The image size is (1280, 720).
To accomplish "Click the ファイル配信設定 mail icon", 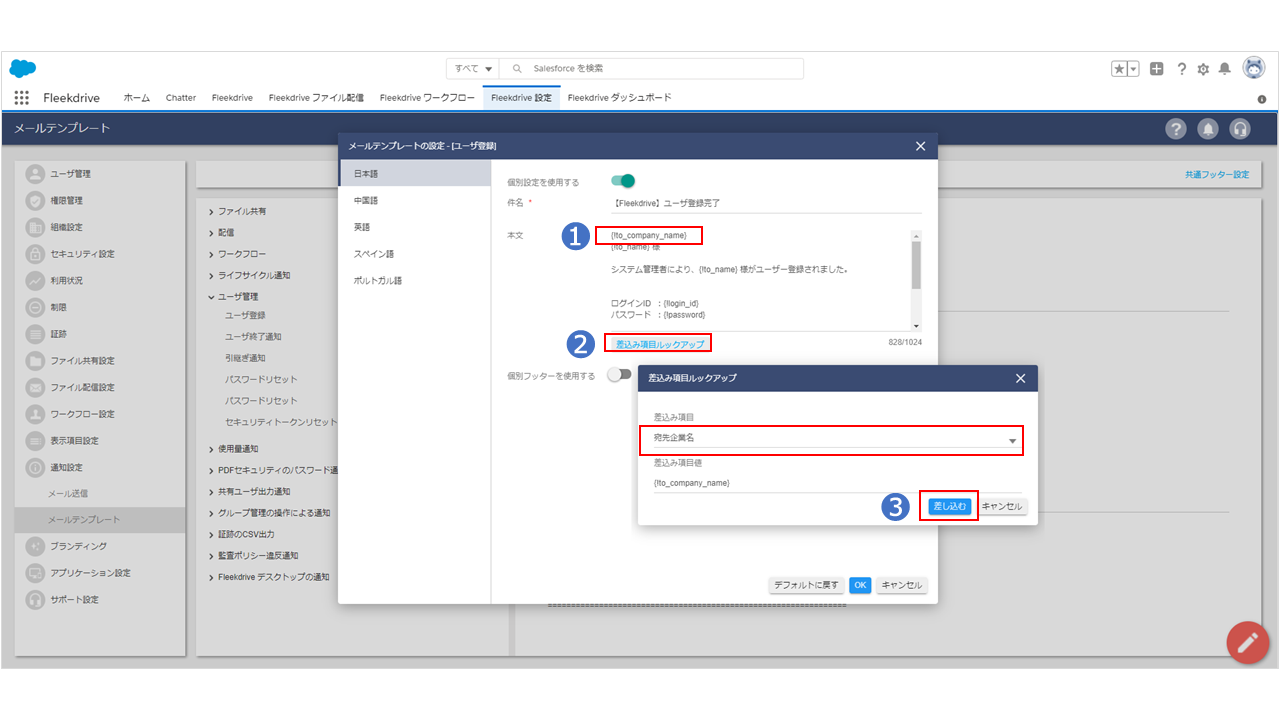I will point(36,387).
